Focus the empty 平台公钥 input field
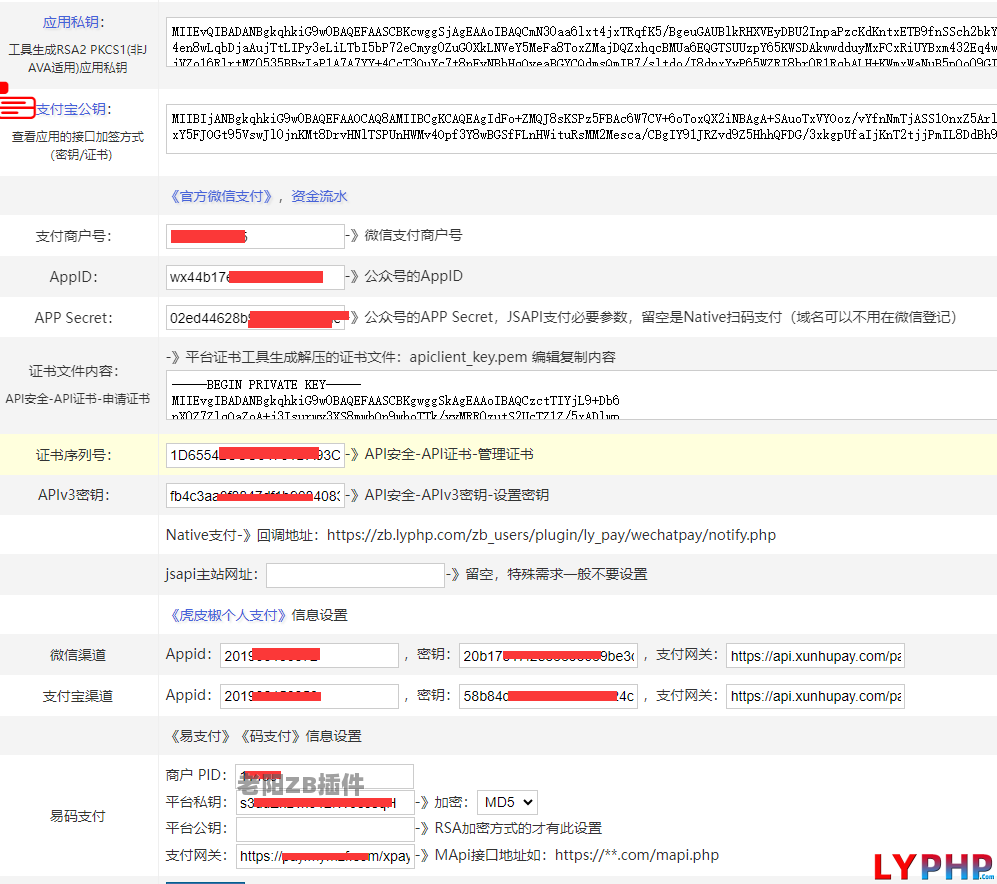 (324, 829)
